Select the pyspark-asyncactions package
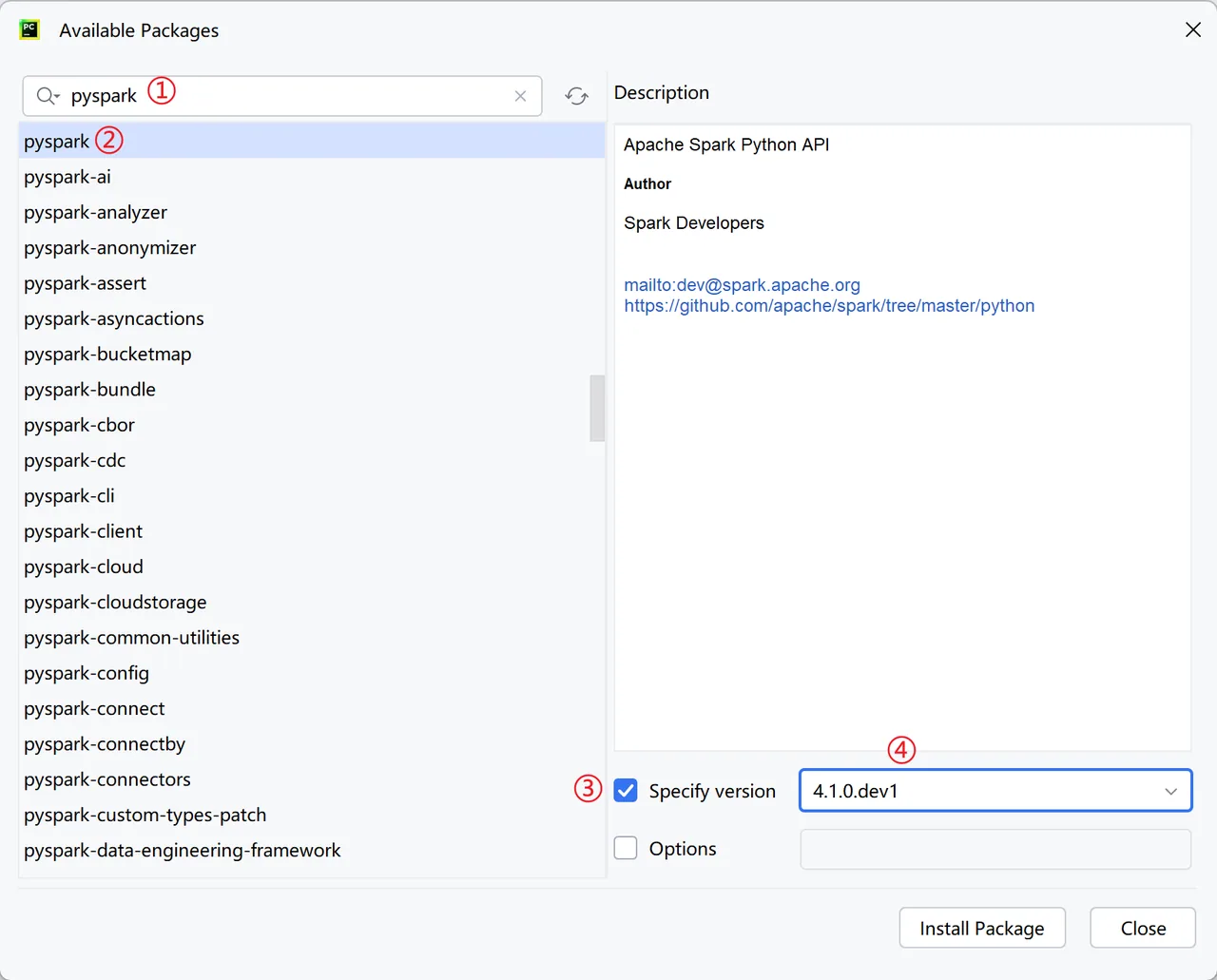Image resolution: width=1217 pixels, height=980 pixels. (x=312, y=318)
